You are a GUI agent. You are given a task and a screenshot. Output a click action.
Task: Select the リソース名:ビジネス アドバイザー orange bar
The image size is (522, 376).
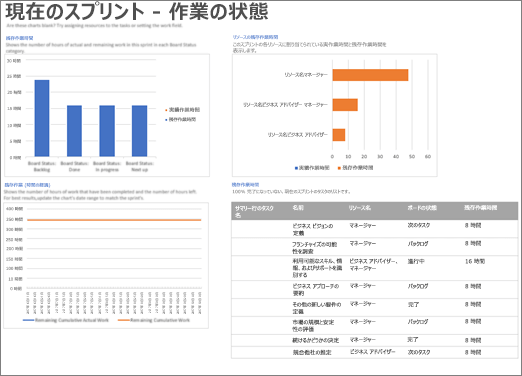(x=339, y=135)
